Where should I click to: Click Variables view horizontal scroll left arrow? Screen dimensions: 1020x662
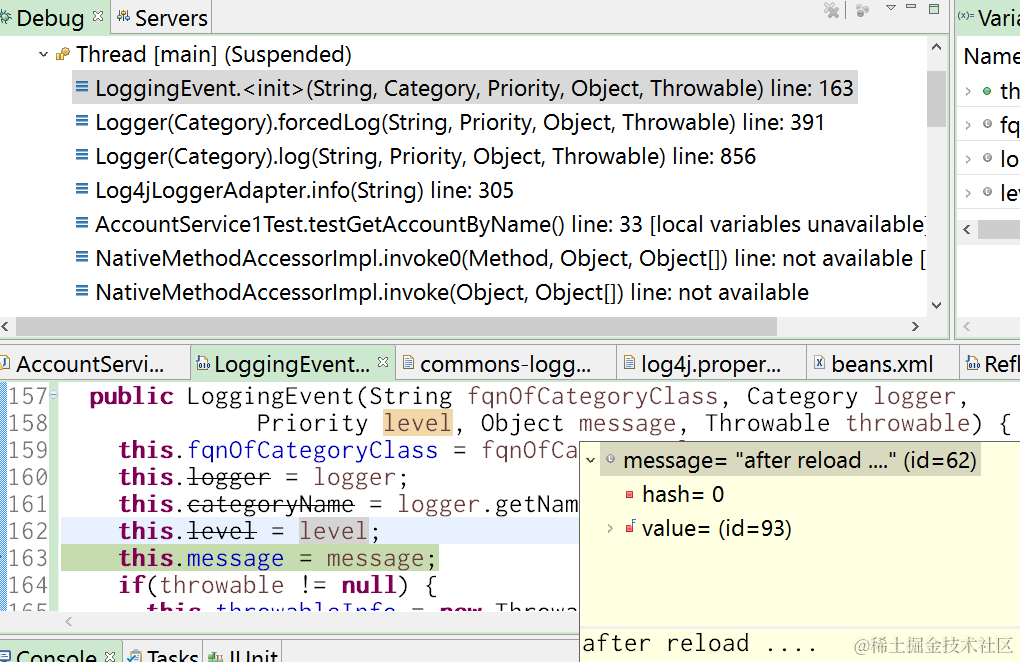(x=967, y=230)
